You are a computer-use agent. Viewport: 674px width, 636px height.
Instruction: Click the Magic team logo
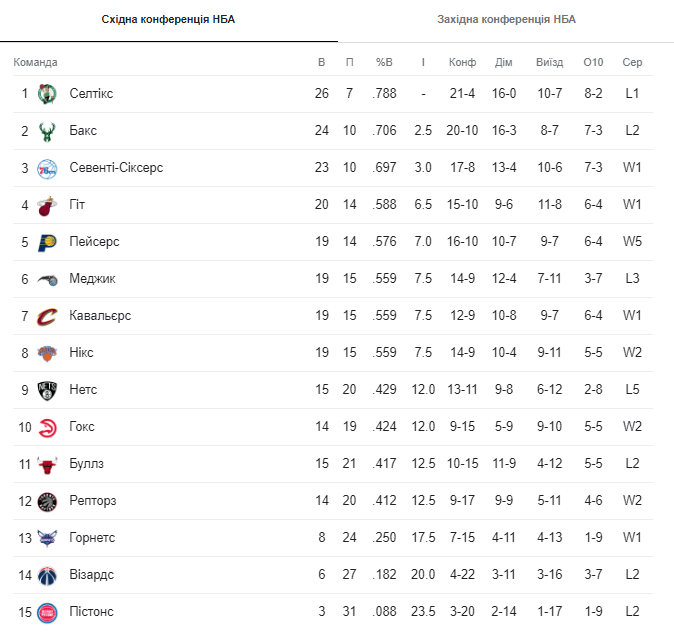(x=47, y=279)
